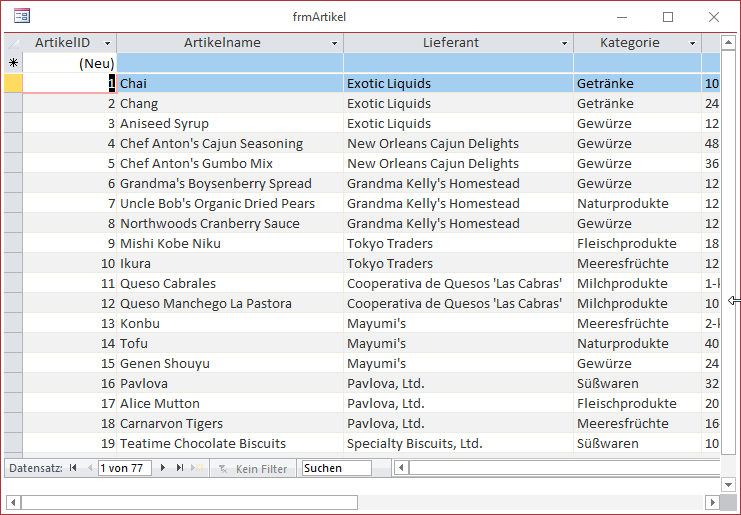Select the Chang article name cell

(230, 103)
